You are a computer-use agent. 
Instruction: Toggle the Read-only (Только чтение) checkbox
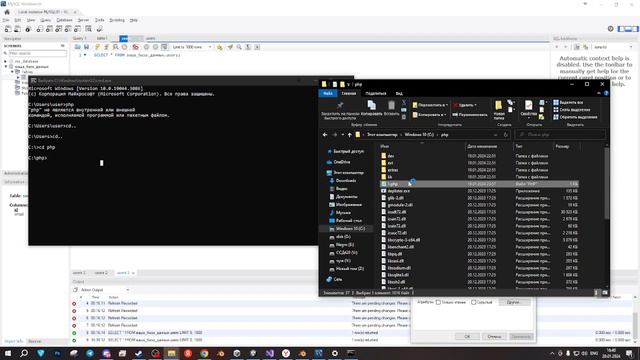pos(438,302)
